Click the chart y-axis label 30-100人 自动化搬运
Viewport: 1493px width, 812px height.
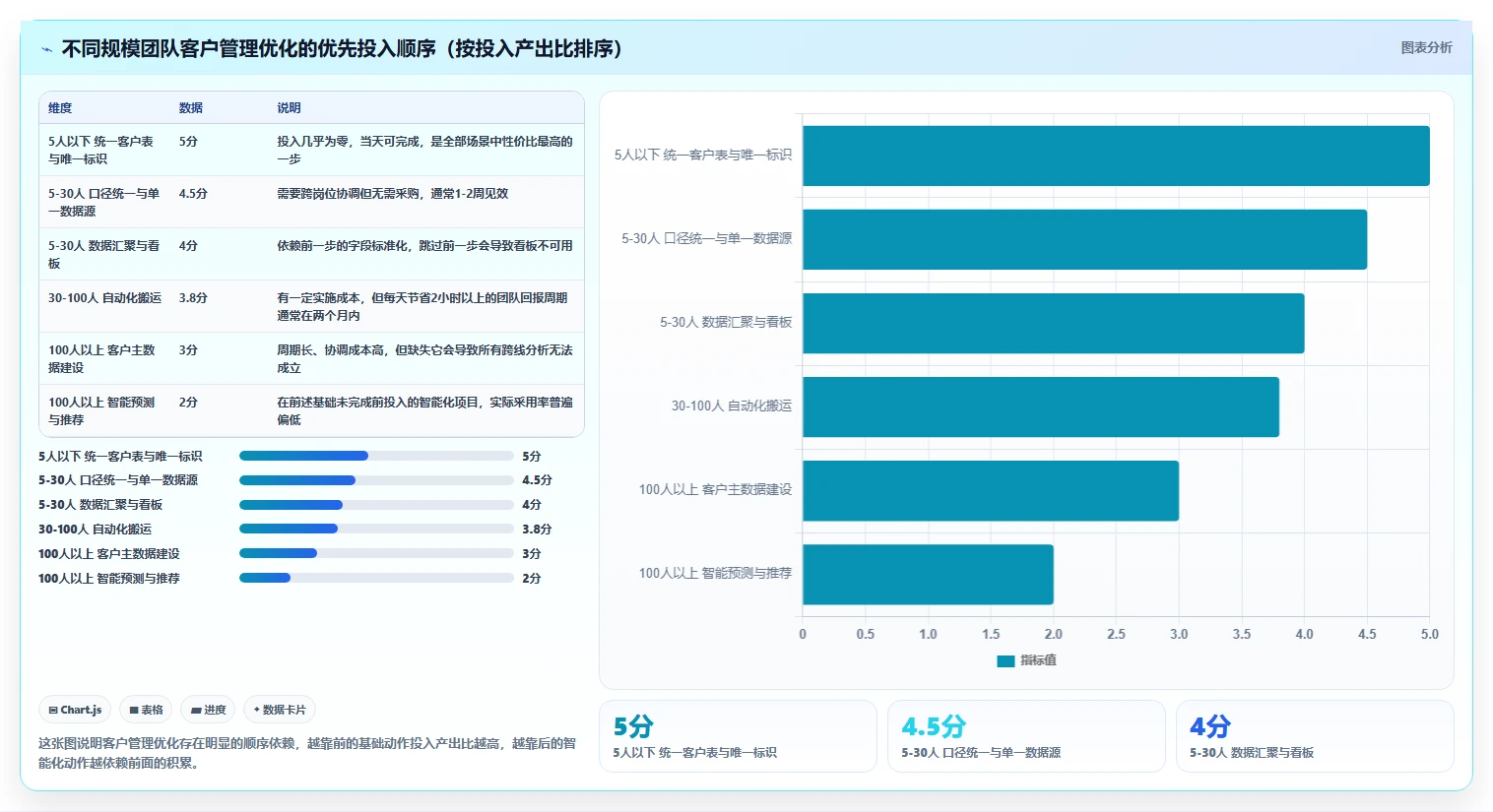click(x=732, y=406)
